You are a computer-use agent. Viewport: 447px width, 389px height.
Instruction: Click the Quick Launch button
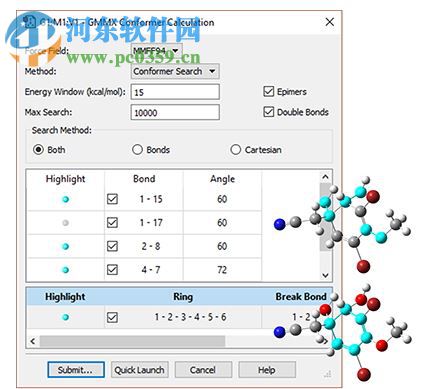[139, 370]
